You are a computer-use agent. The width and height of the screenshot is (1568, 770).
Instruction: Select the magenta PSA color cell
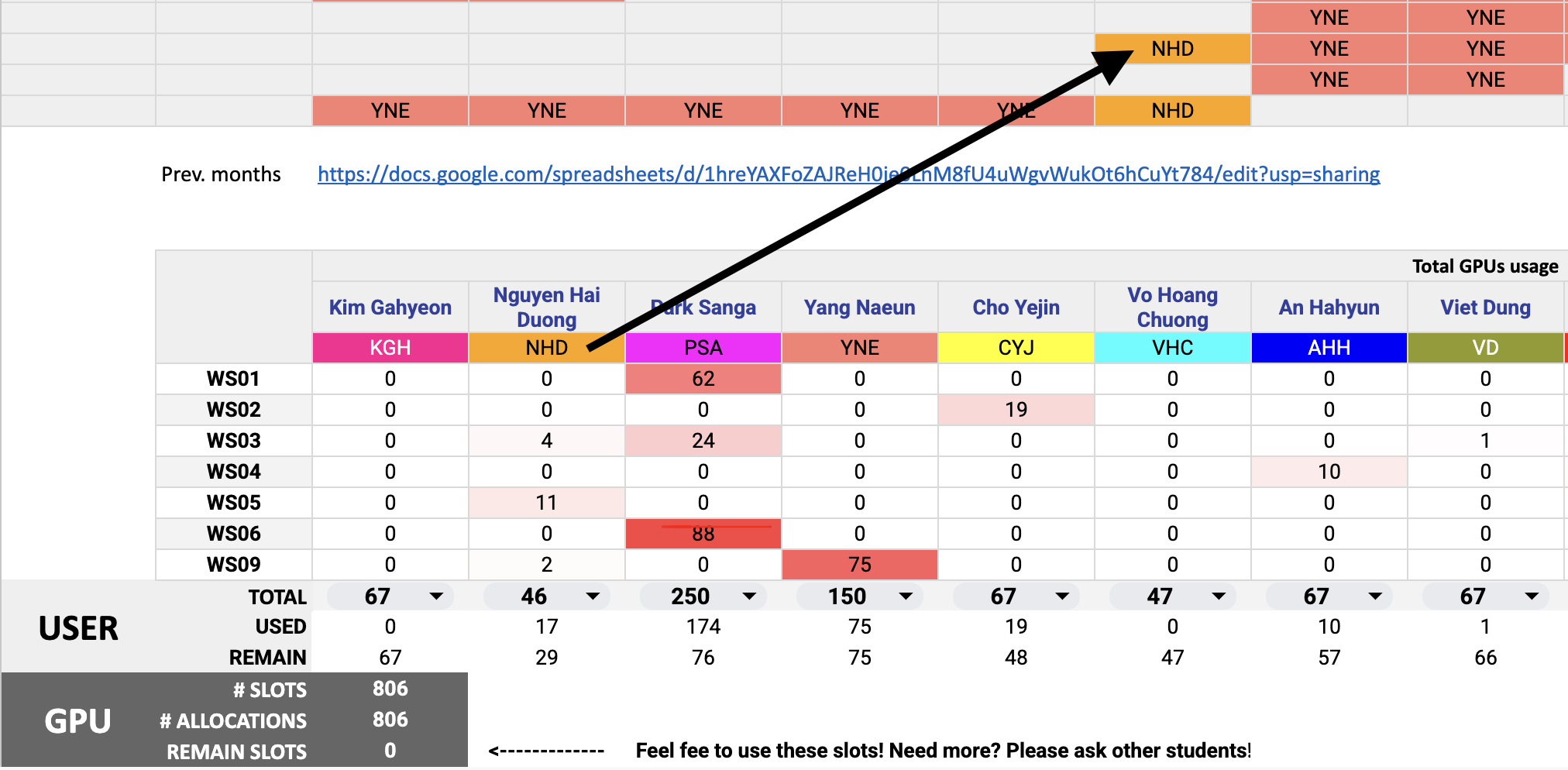click(703, 348)
